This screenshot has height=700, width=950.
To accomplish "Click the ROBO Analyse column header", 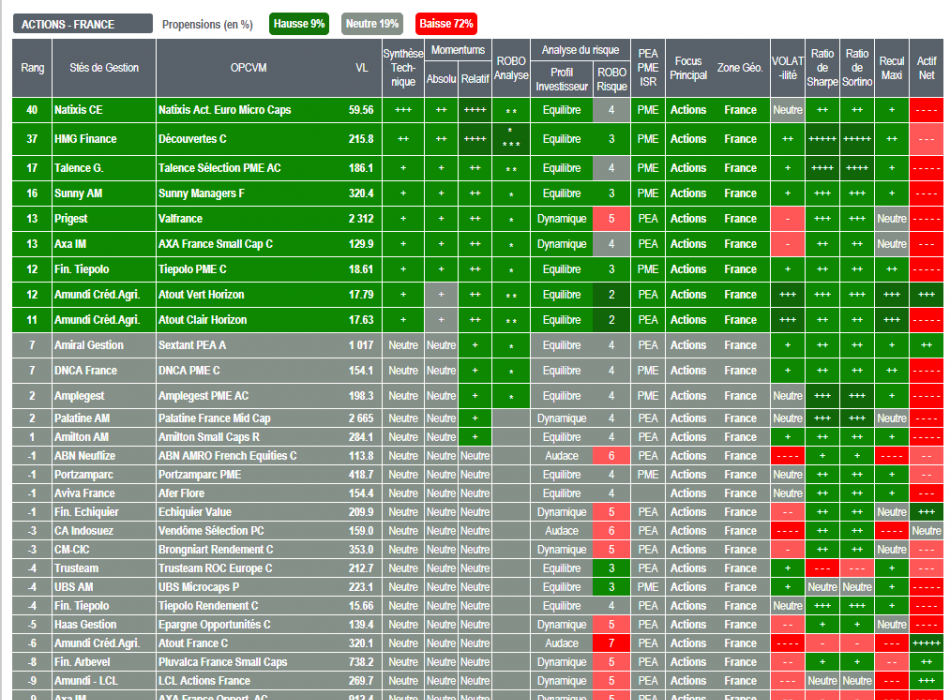I will click(x=511, y=68).
